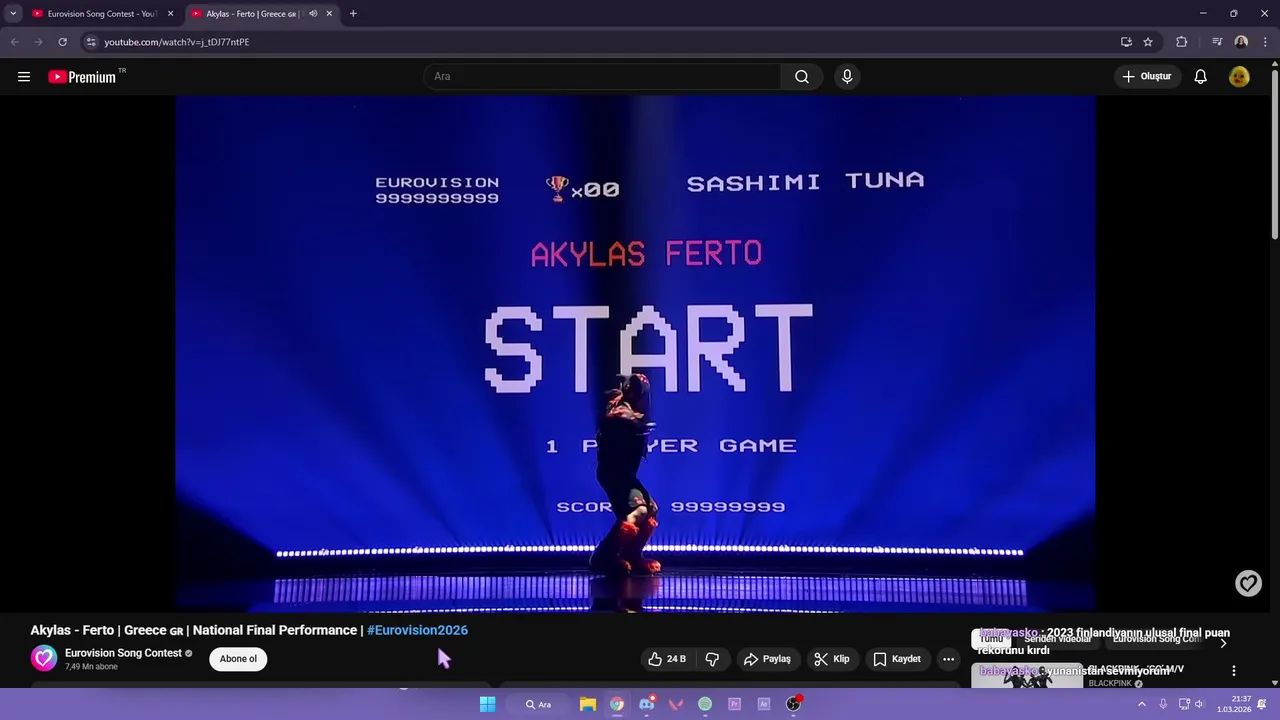The image size is (1280, 720).
Task: Share the video via Paylaş
Action: [x=767, y=659]
